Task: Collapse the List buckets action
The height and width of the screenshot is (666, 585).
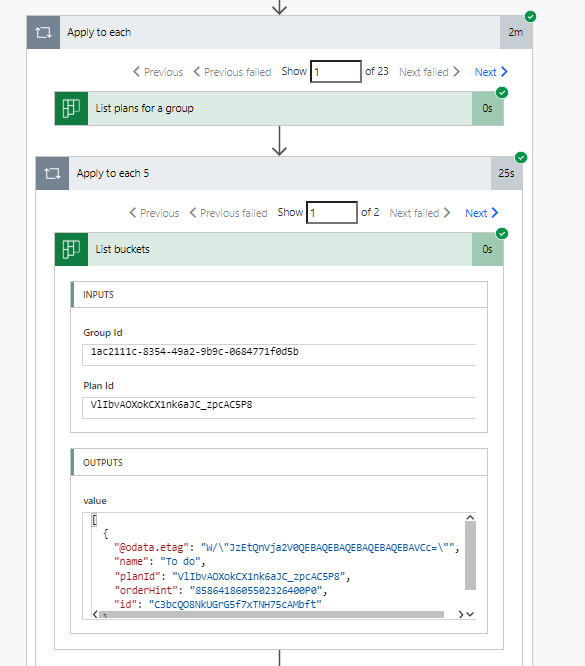Action: click(x=280, y=249)
